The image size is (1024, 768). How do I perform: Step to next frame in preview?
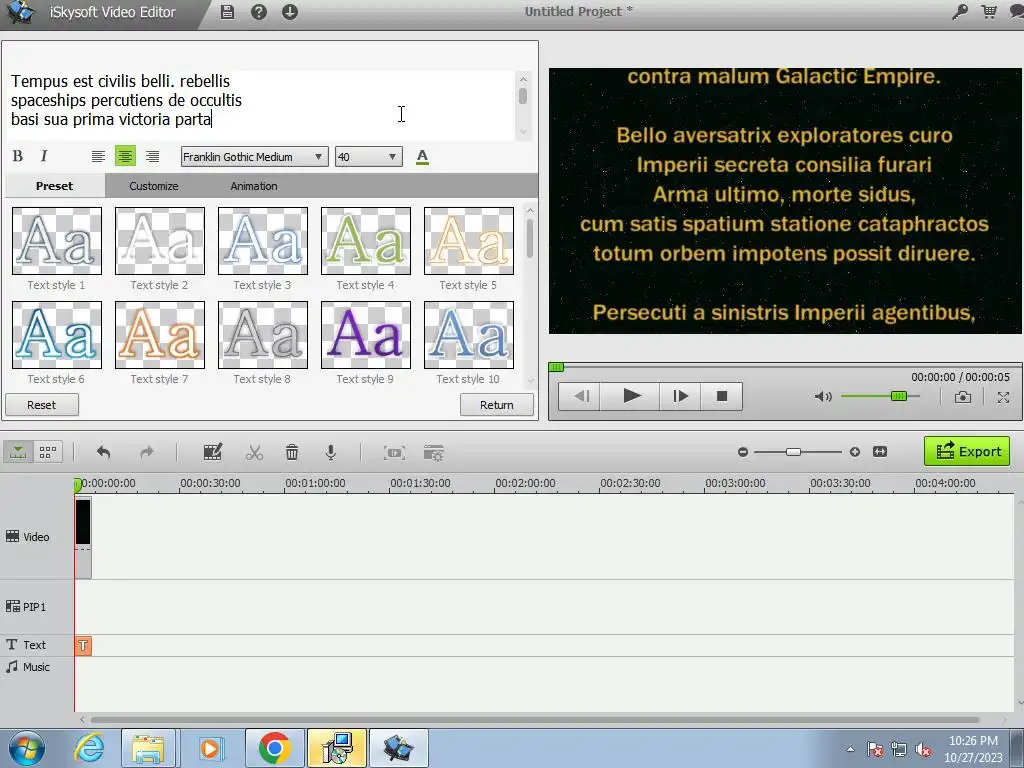click(680, 396)
